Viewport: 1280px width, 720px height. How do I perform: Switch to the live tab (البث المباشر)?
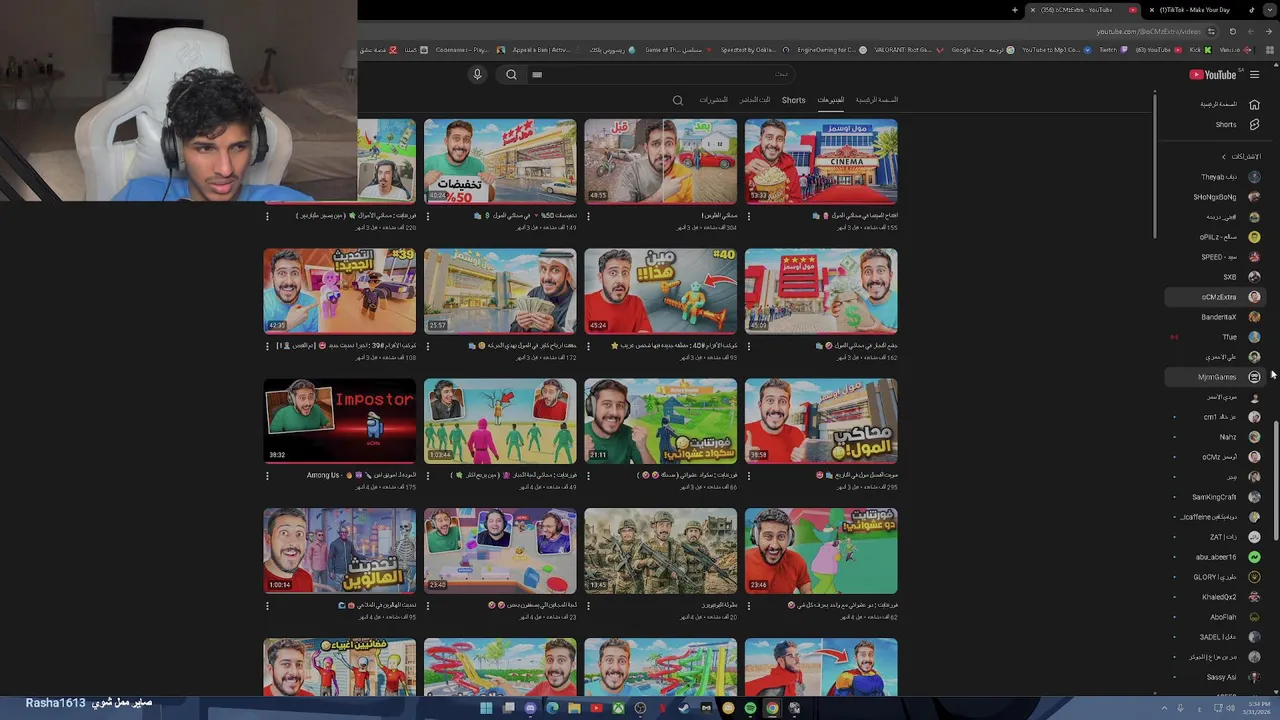(755, 100)
